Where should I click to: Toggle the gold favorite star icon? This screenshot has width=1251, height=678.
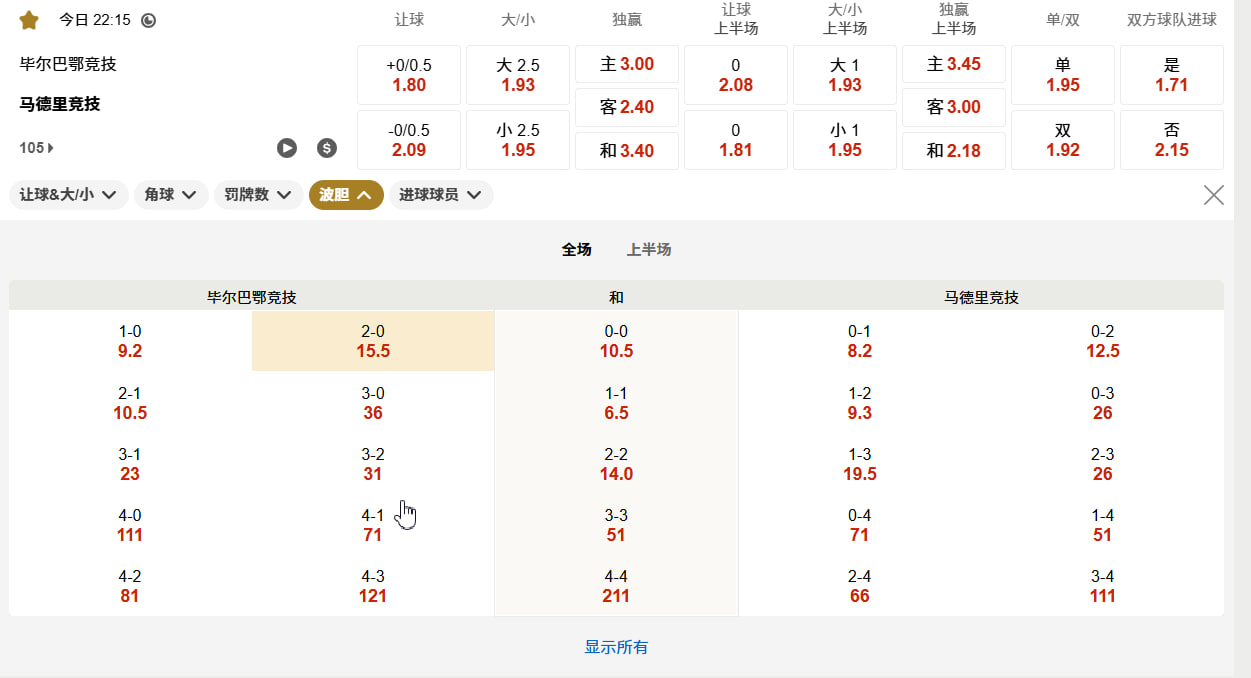pos(29,19)
